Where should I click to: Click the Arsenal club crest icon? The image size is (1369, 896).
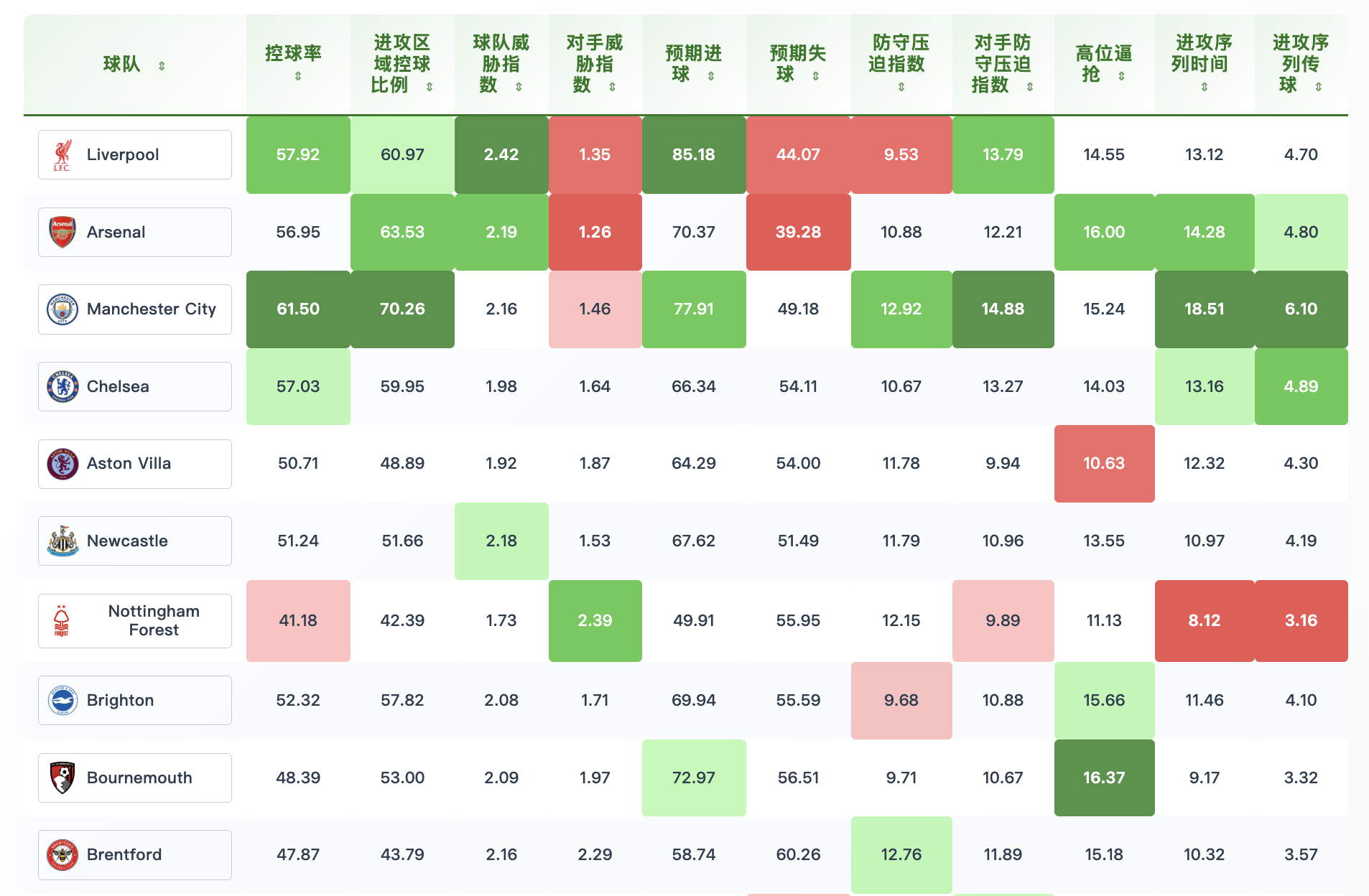pyautogui.click(x=62, y=233)
